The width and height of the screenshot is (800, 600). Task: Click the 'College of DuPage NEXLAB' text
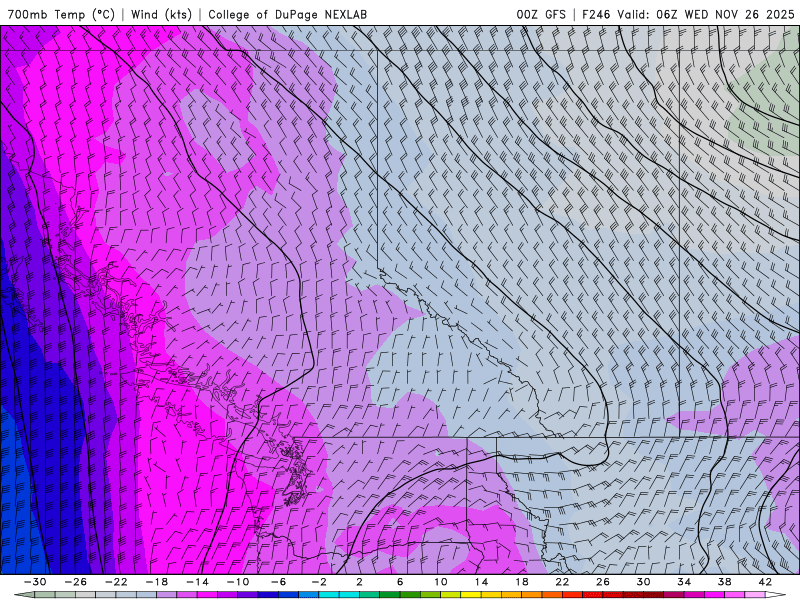[x=287, y=14]
